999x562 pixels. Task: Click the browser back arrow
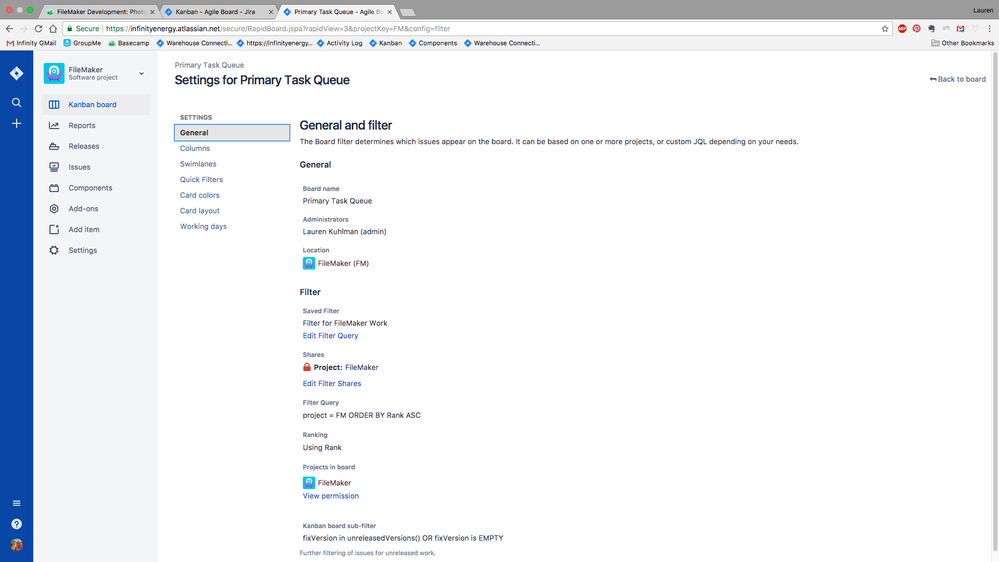[9, 29]
